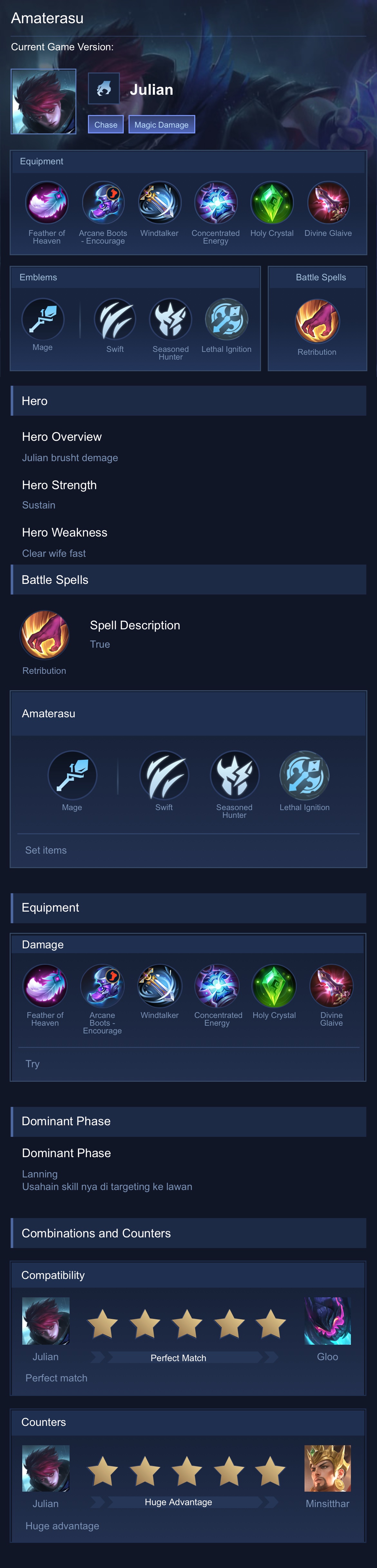377x1568 pixels.
Task: Open the Windtalker item in top Equipment
Action: (x=159, y=203)
